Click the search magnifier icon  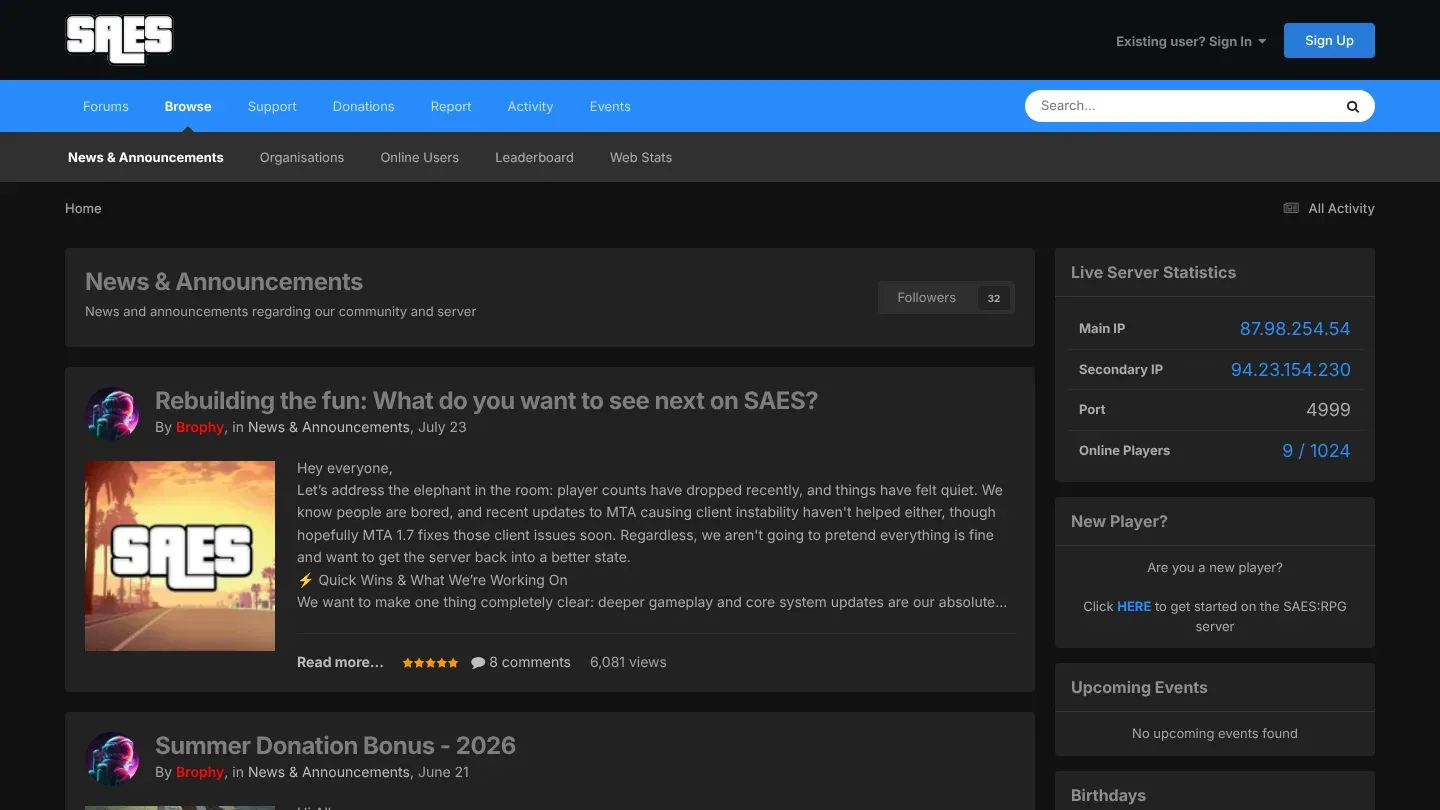(x=1353, y=106)
